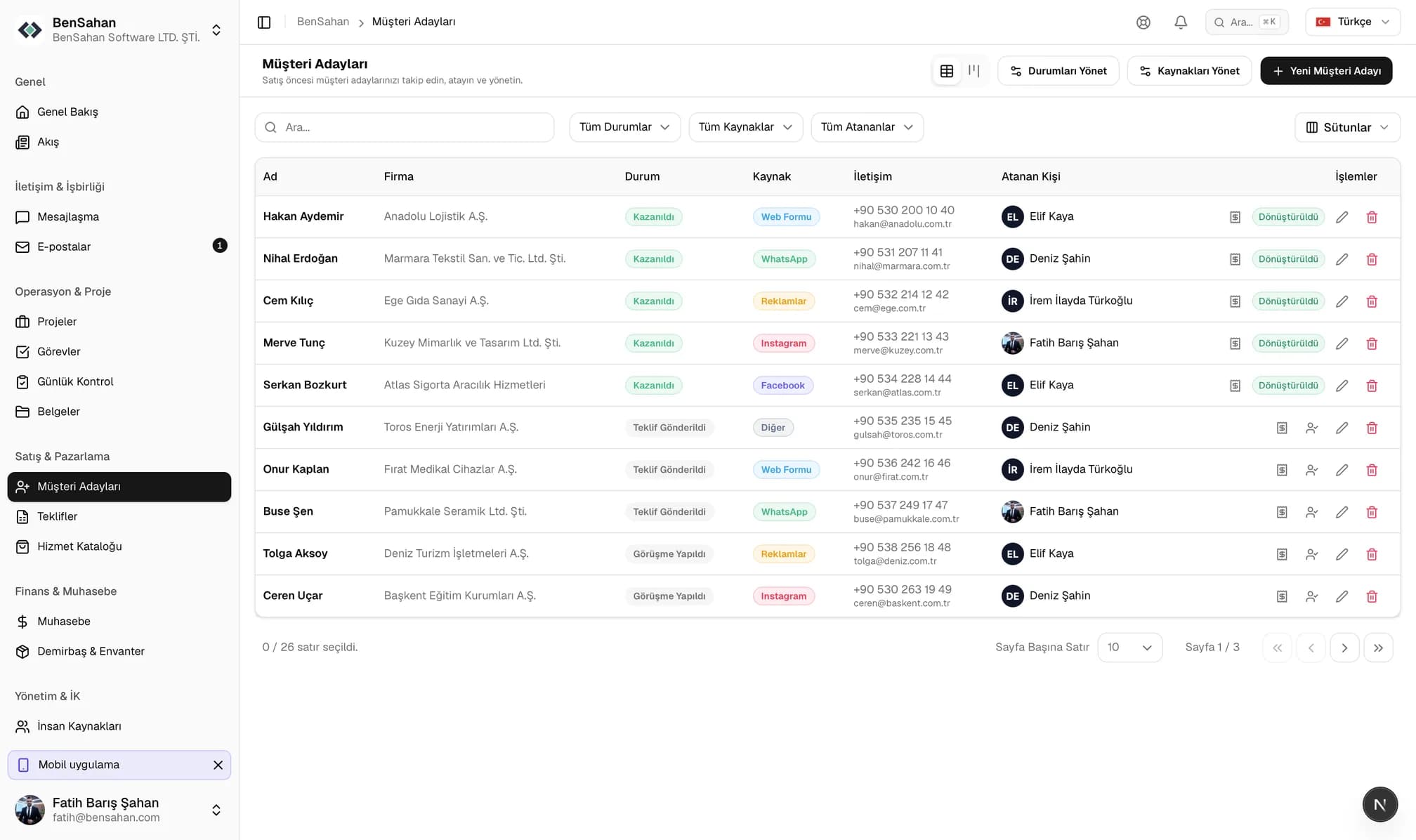Open Tüm Kaynaklar filter
Image resolution: width=1416 pixels, height=840 pixels.
coord(745,127)
